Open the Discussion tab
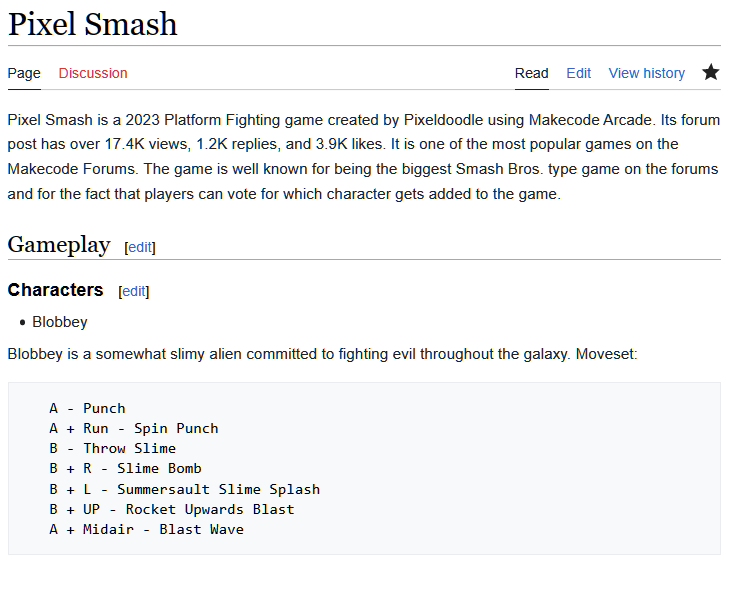 pos(93,73)
